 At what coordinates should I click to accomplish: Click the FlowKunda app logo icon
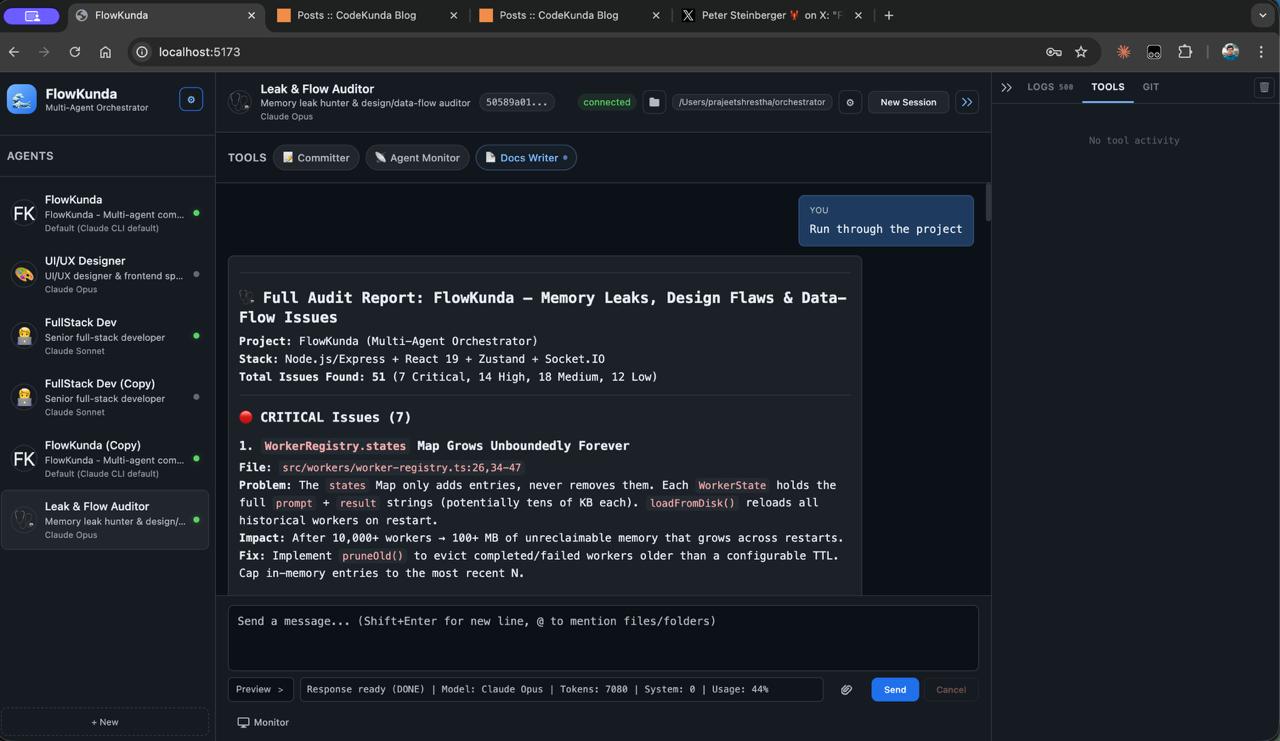click(x=21, y=99)
